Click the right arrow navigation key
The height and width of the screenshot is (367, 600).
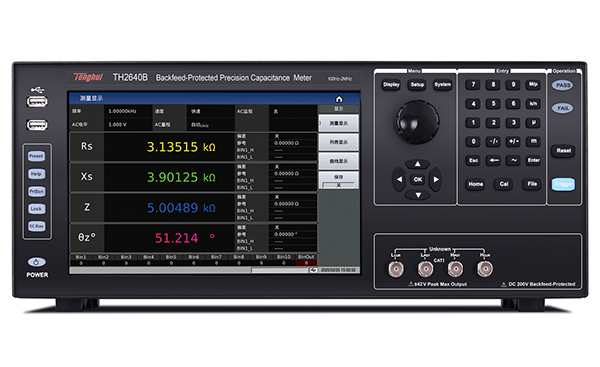click(436, 179)
